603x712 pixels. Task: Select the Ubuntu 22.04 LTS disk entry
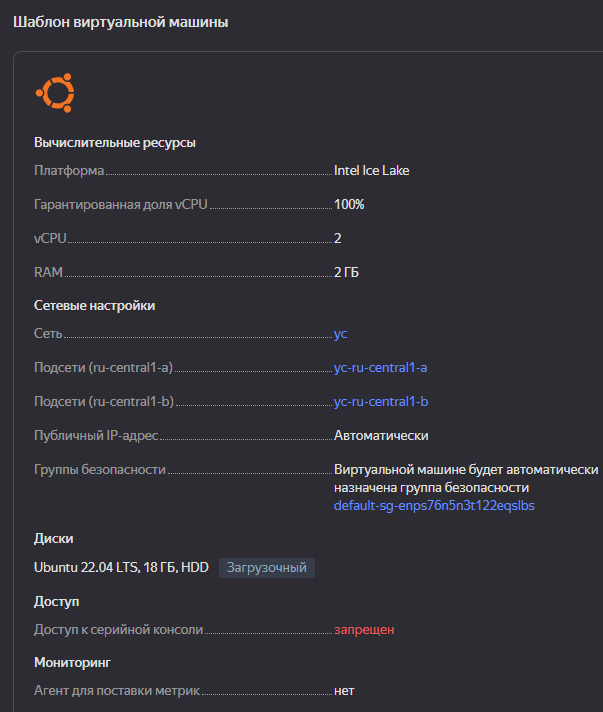121,567
